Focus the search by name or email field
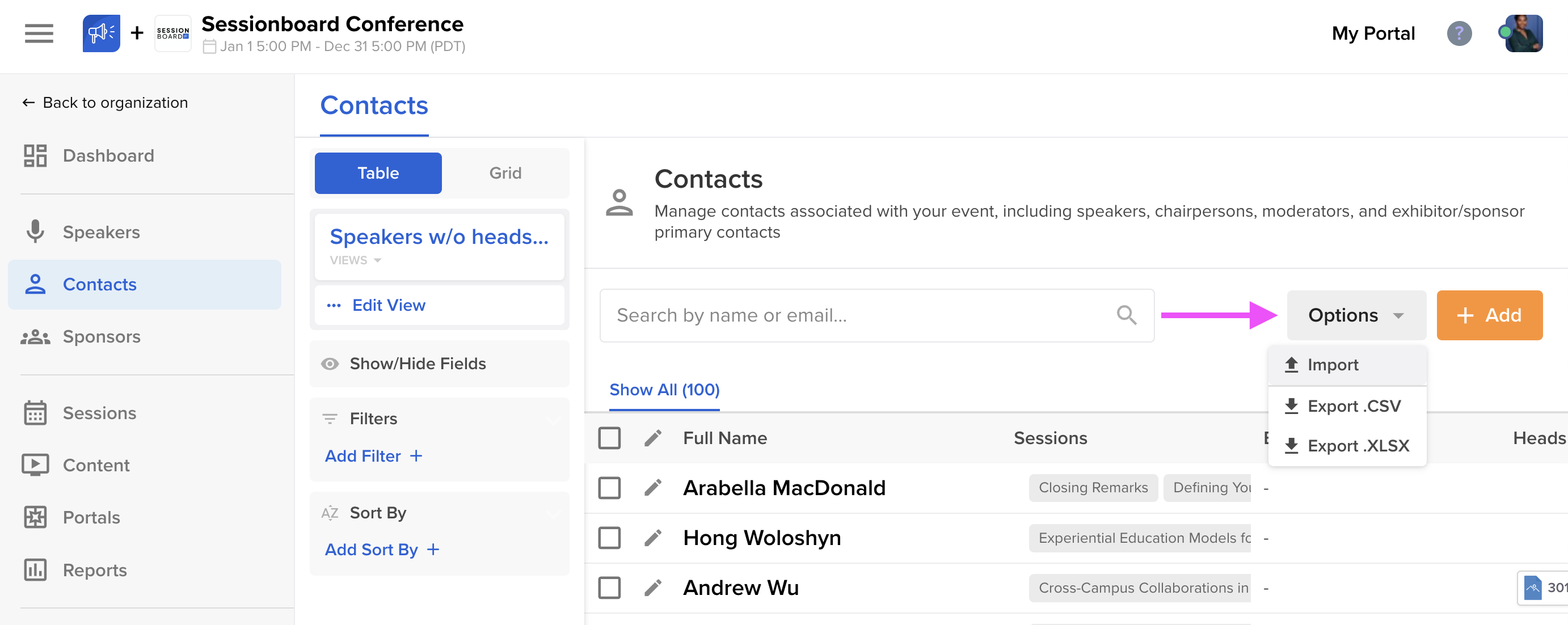The image size is (1568, 625). pyautogui.click(x=852, y=315)
